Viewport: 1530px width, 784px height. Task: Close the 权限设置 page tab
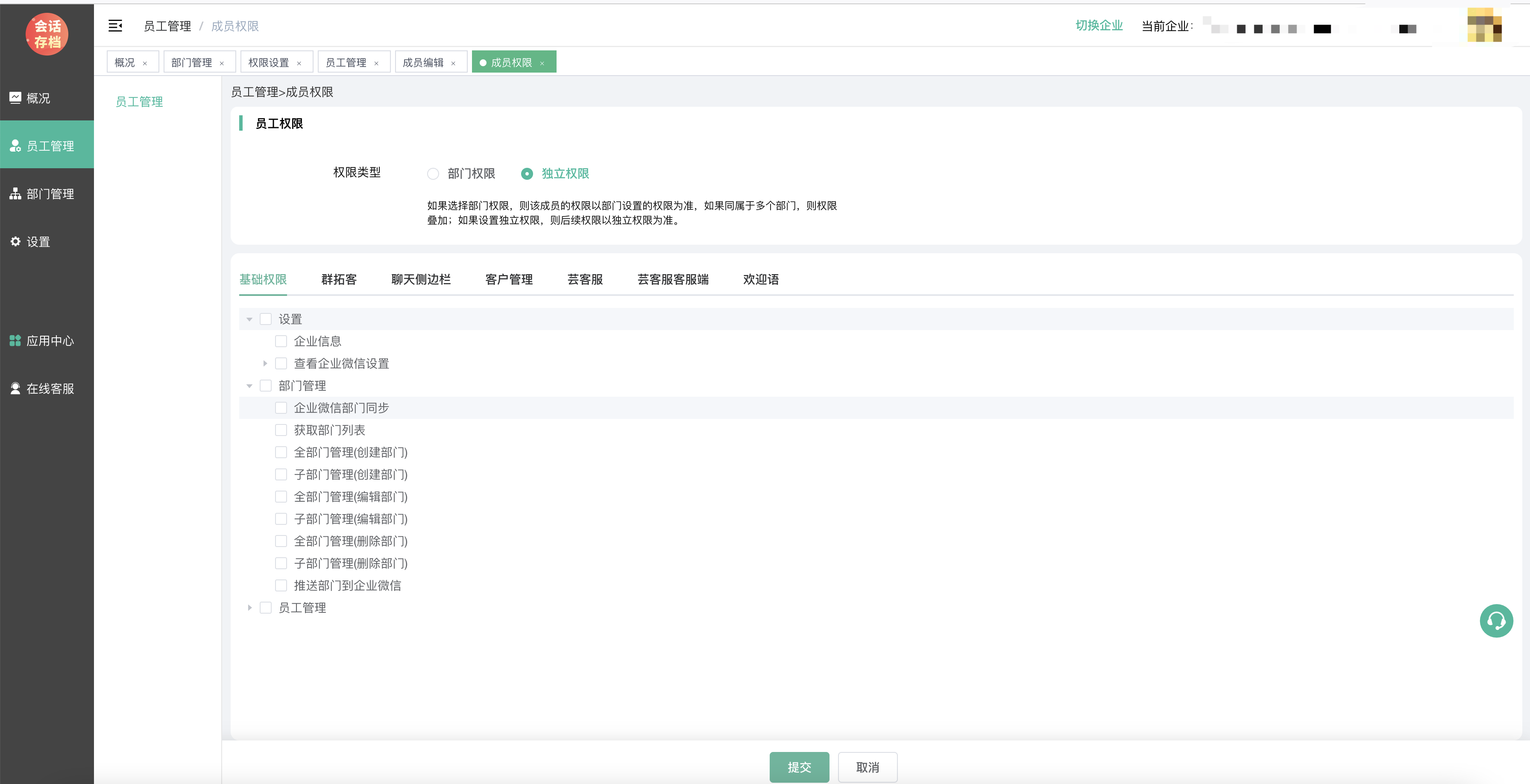click(299, 64)
